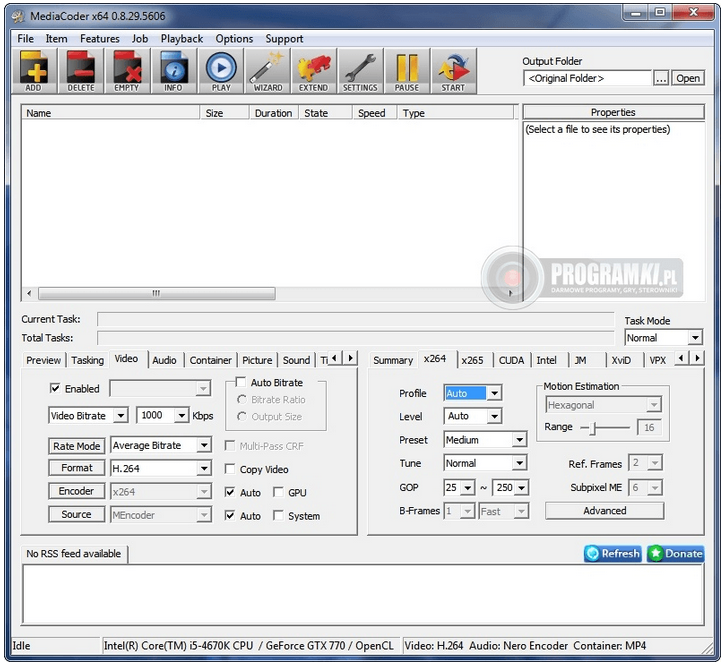Click the Donate button

point(676,553)
